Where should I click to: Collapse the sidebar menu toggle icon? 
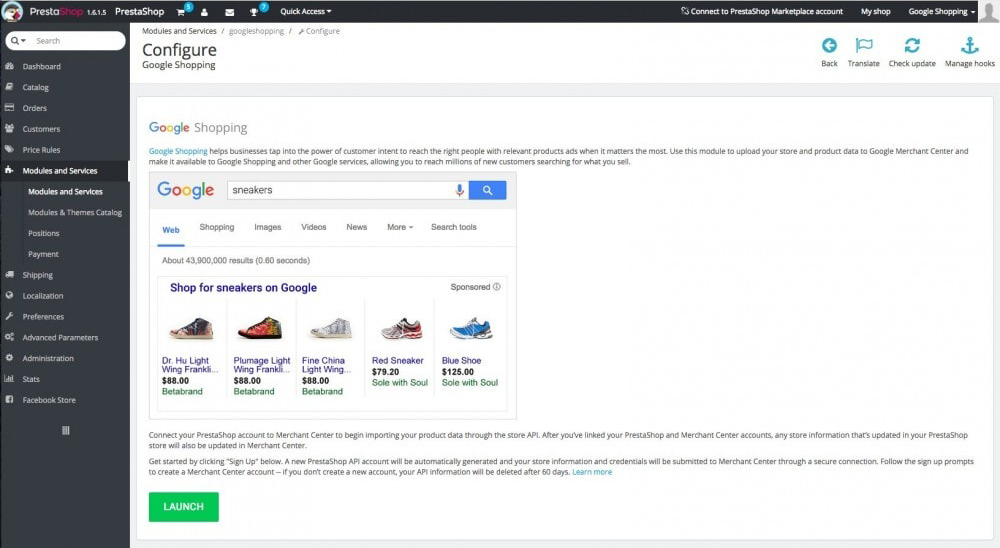65,431
